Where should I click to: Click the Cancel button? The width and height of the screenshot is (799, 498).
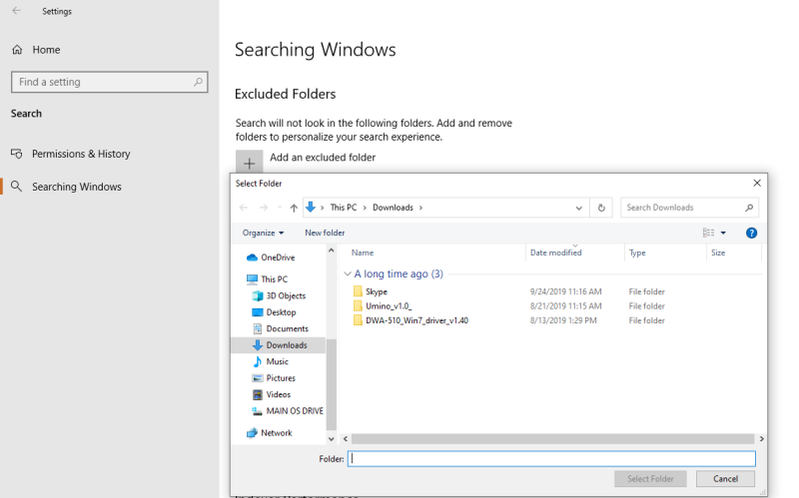point(725,479)
